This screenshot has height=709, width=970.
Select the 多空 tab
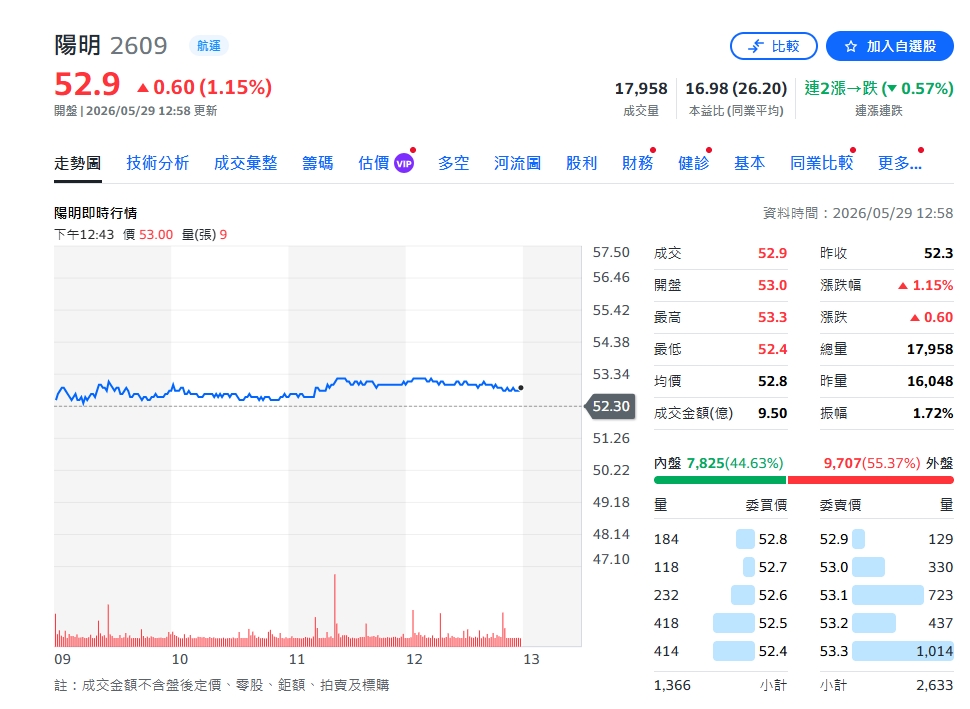453,163
